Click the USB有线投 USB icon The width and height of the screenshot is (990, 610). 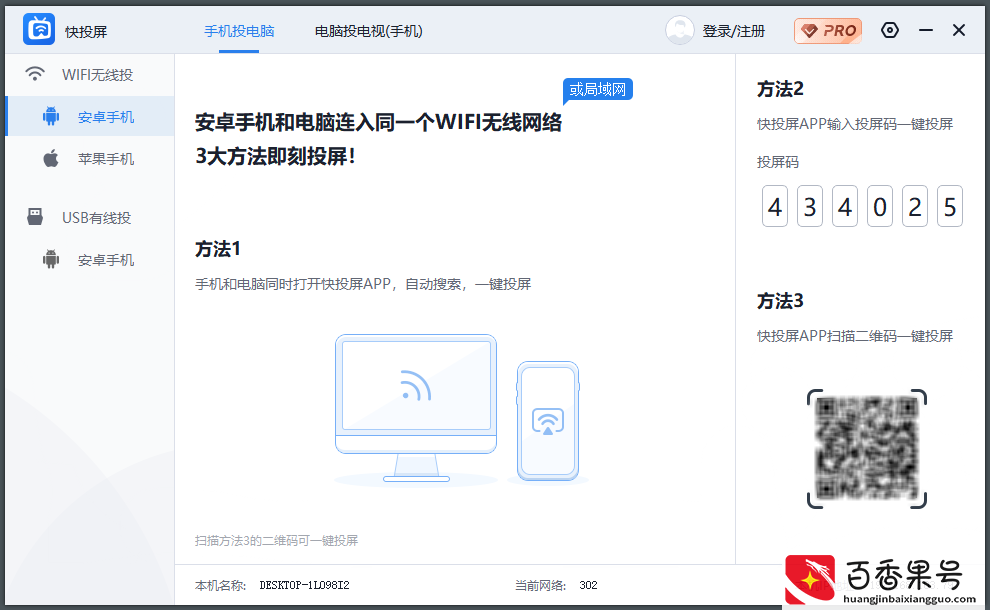click(35, 217)
